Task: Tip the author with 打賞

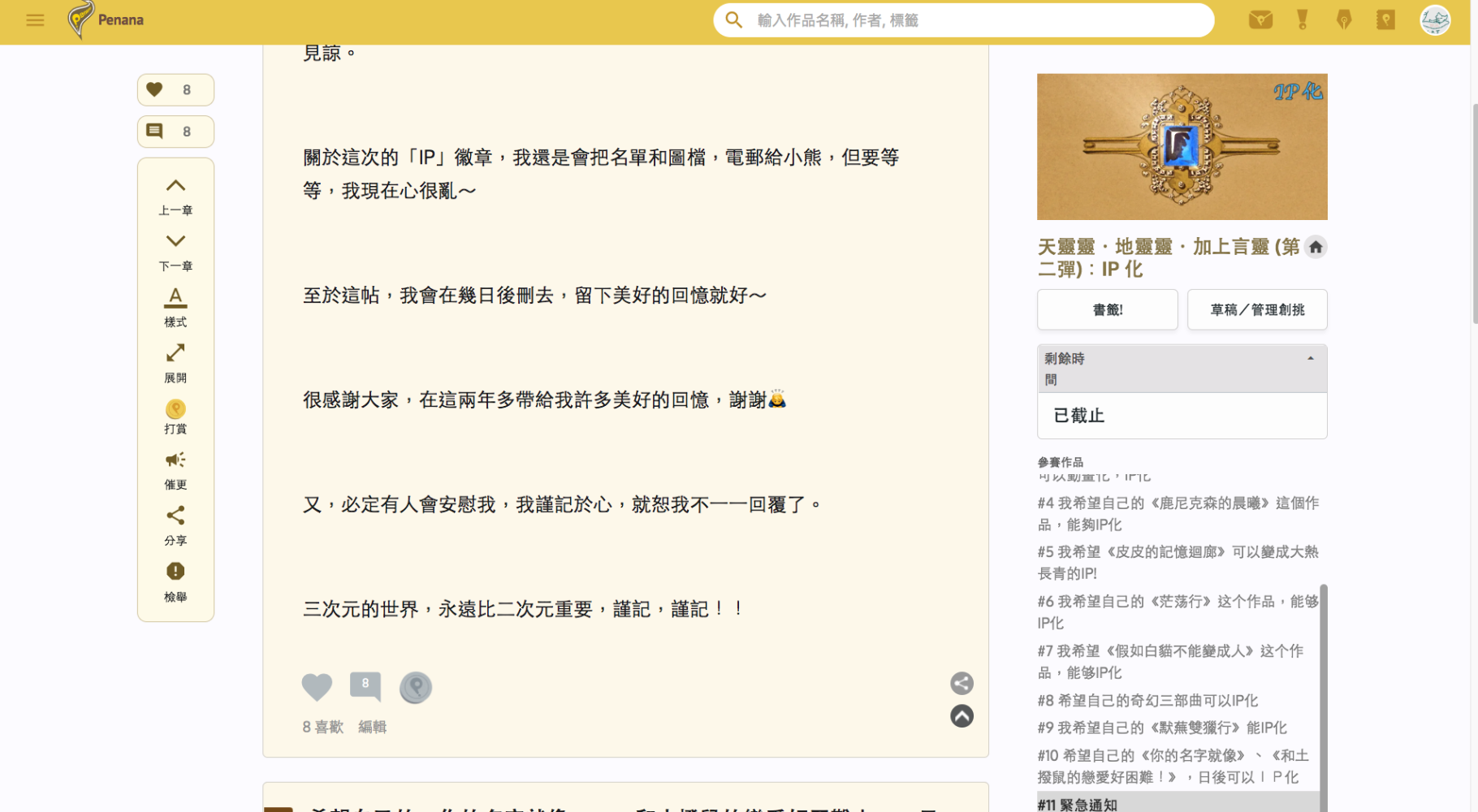Action: 175,417
